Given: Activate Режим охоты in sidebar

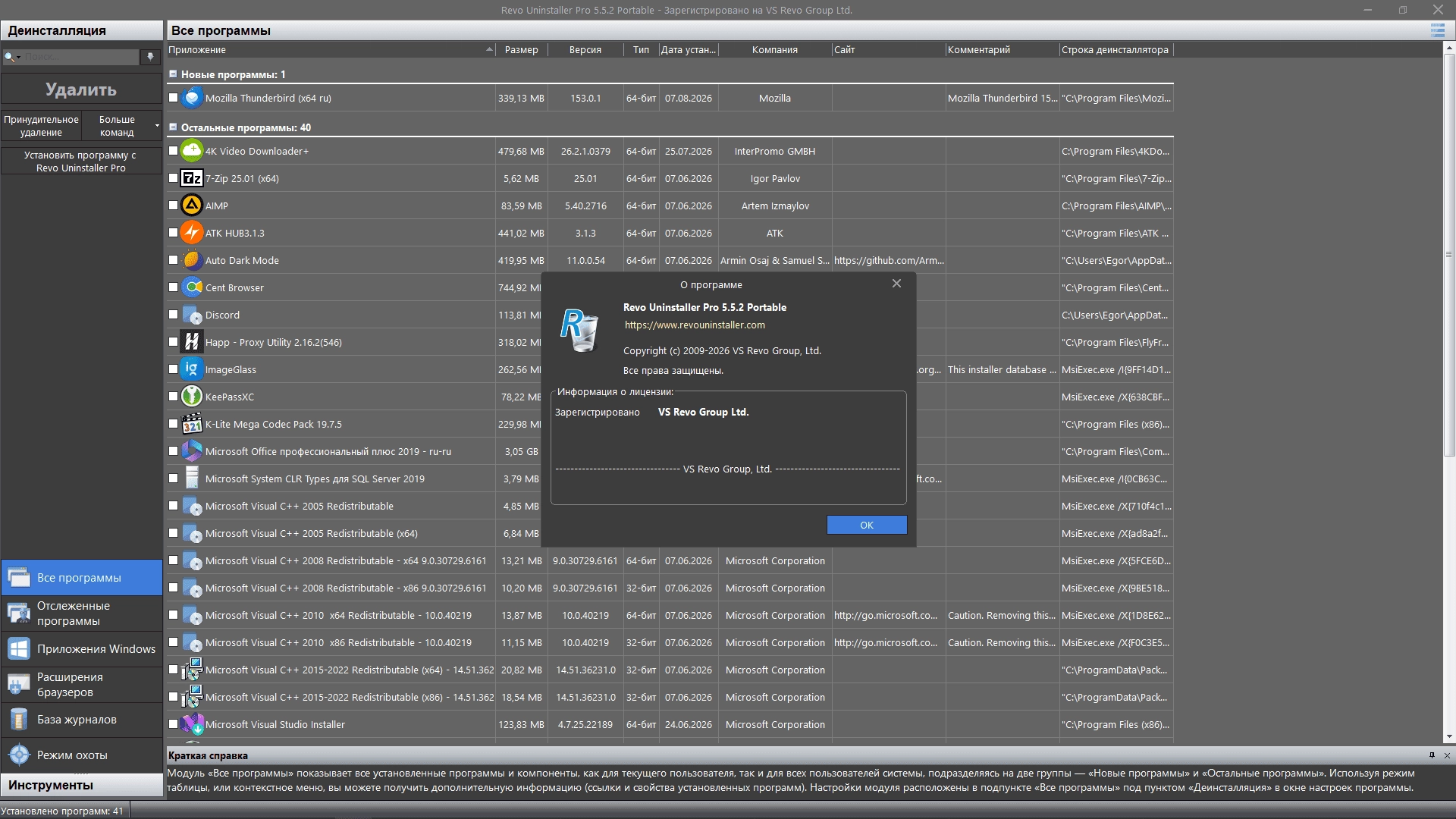Looking at the screenshot, I should click(82, 755).
